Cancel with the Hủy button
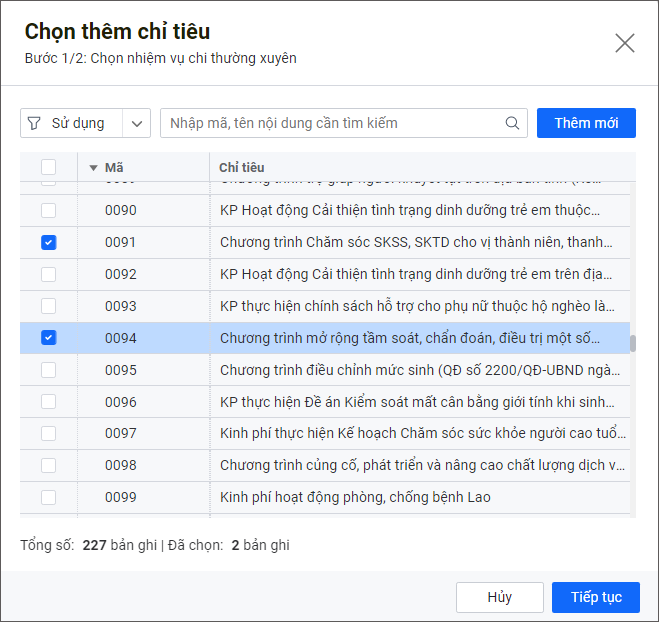Viewport: 659px width, 622px height. tap(499, 597)
